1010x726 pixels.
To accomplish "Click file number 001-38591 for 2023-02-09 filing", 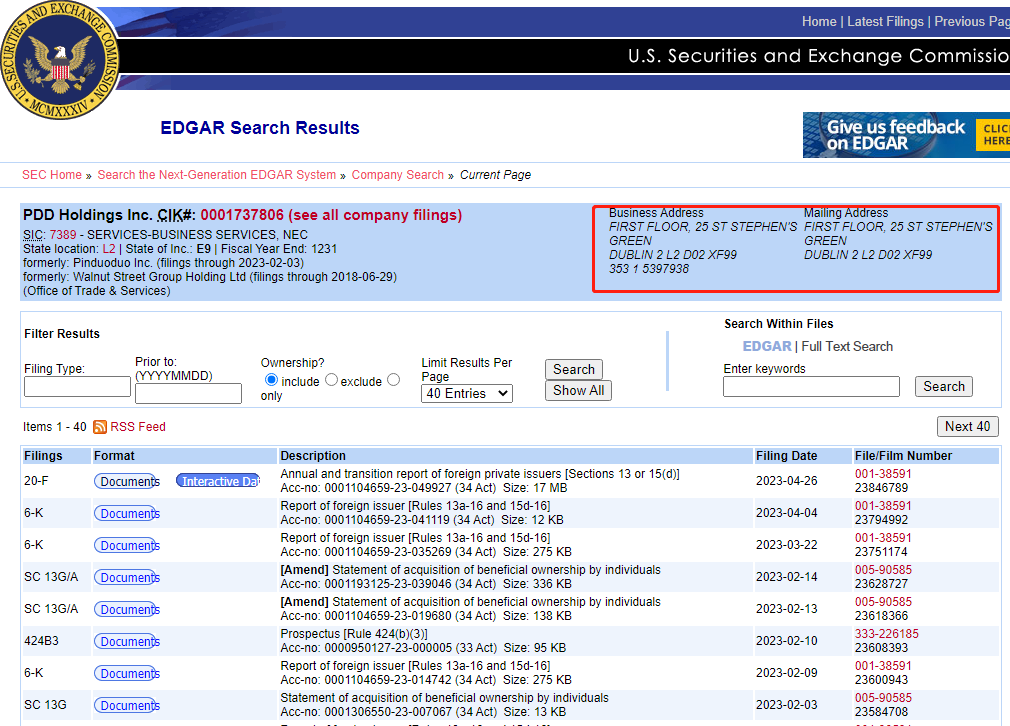I will coord(883,666).
